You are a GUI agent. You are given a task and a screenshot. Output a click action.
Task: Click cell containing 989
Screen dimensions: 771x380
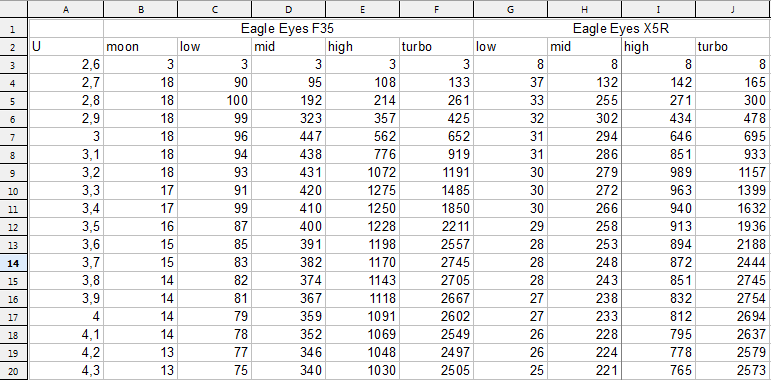[x=658, y=173]
